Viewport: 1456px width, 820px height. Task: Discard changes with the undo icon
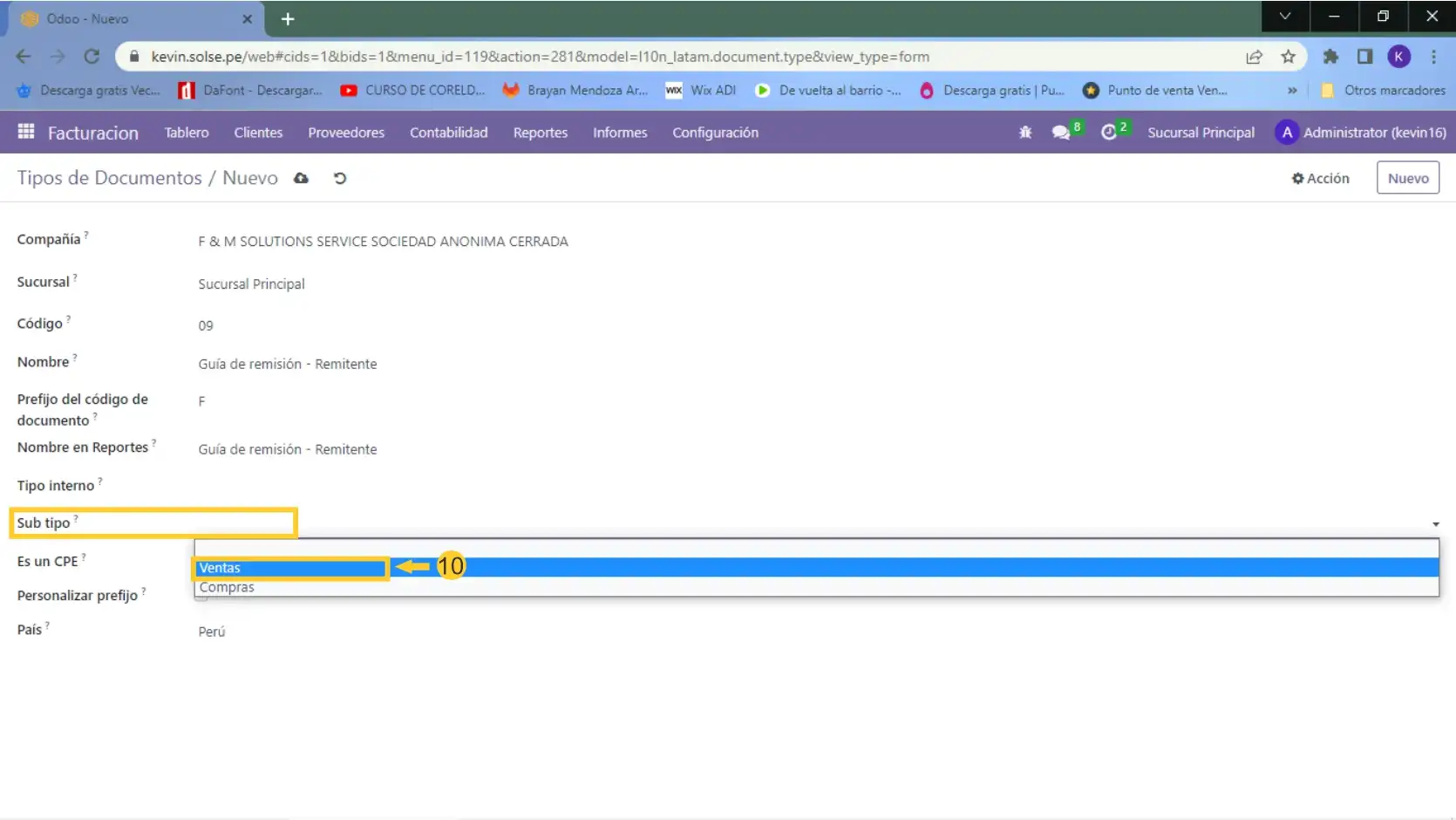coord(340,178)
